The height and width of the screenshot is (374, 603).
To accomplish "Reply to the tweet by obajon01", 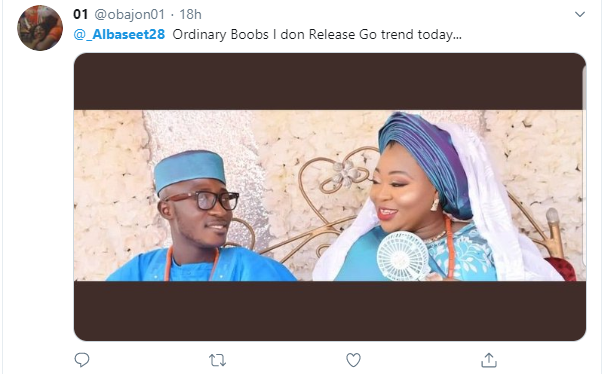I will click(x=82, y=360).
